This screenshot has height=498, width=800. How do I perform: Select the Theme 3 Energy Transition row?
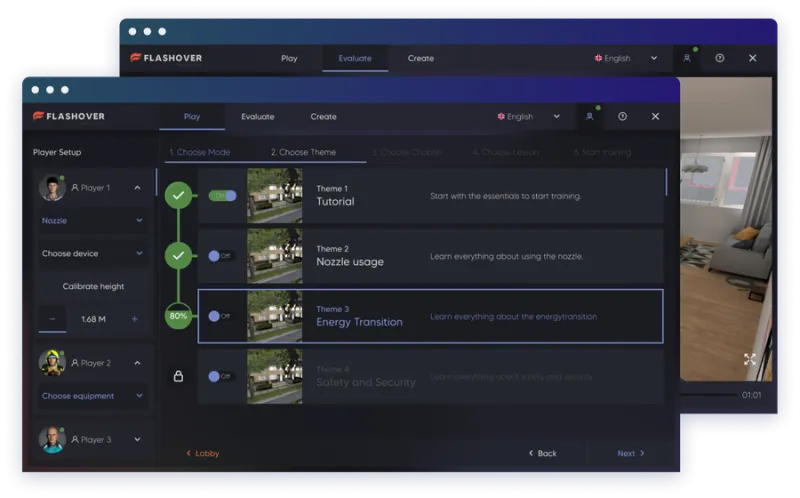[x=431, y=316]
